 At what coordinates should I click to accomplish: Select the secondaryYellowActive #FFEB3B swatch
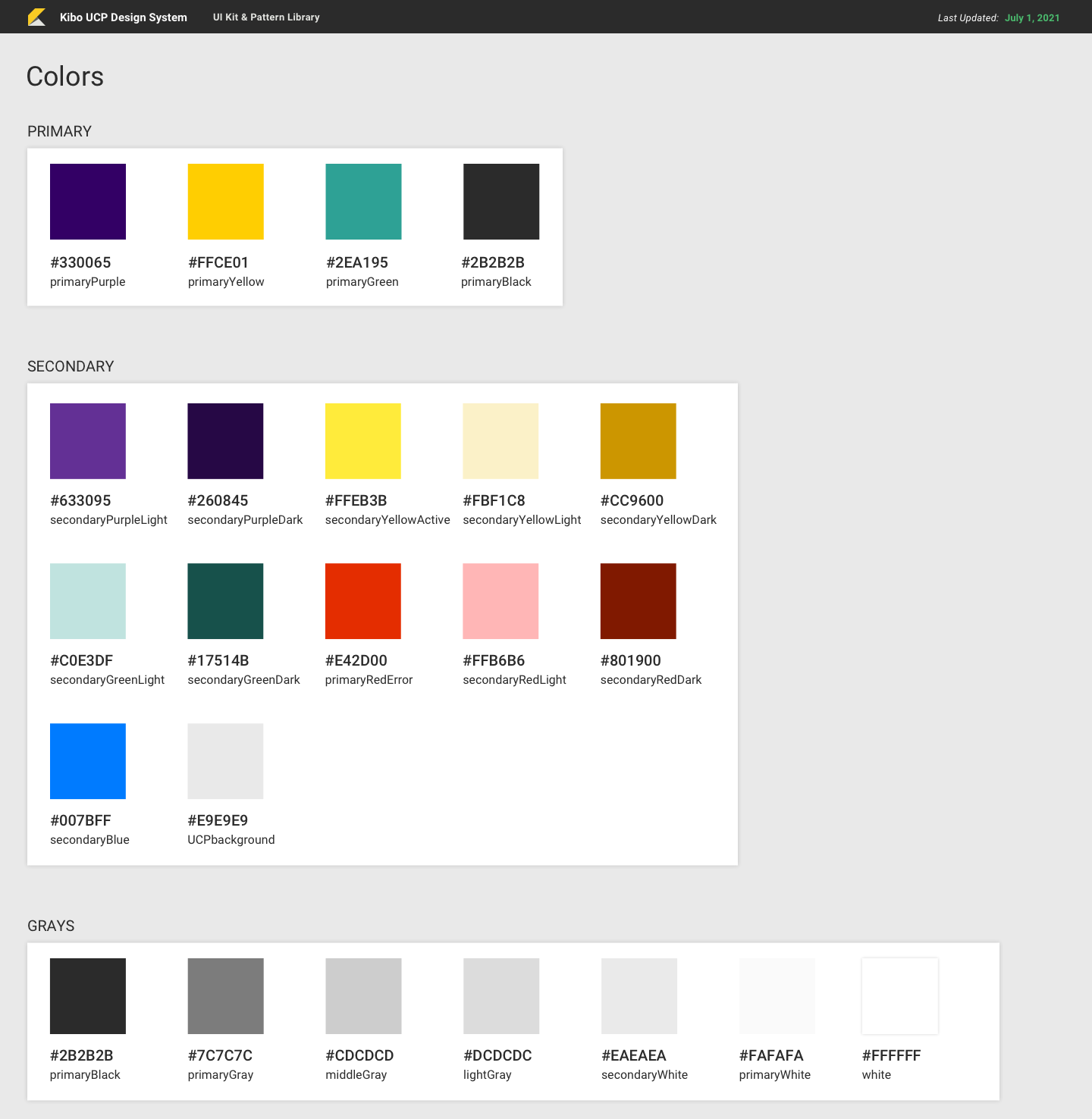pyautogui.click(x=363, y=441)
